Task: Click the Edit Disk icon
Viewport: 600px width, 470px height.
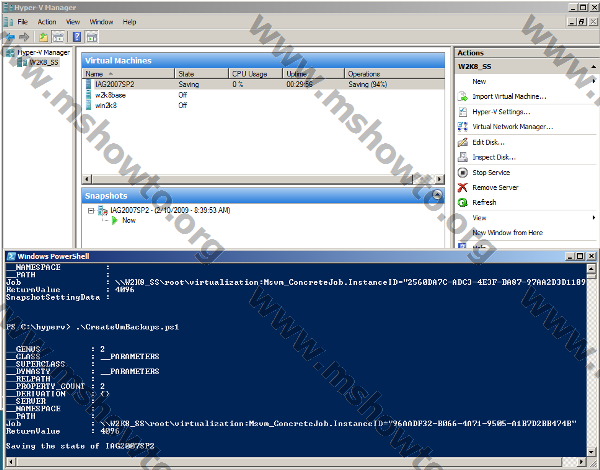Action: pos(463,142)
